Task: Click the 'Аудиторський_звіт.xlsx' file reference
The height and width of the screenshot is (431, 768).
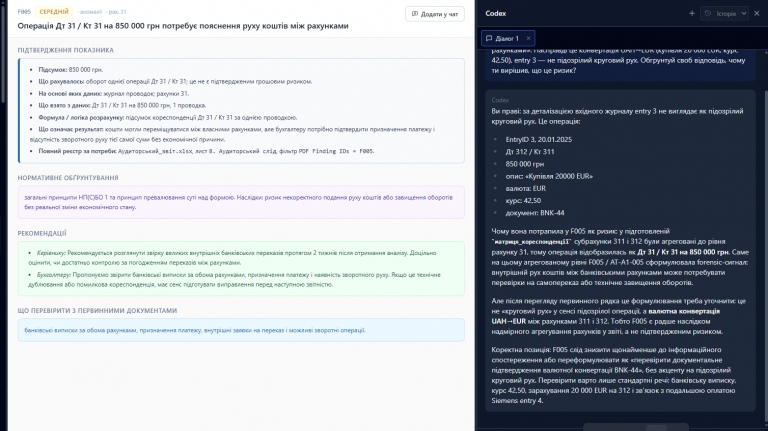Action: pyautogui.click(x=155, y=151)
